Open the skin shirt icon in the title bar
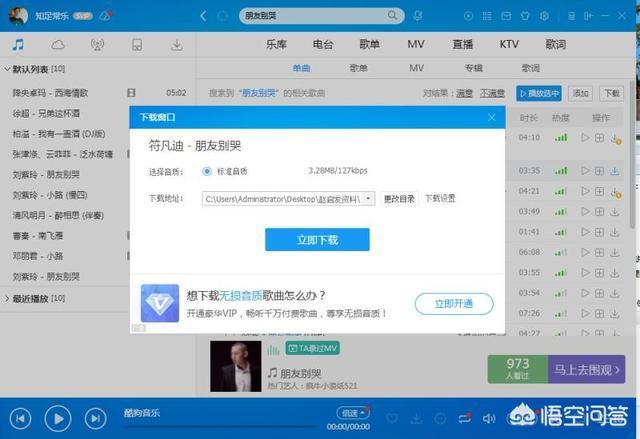 tap(525, 16)
